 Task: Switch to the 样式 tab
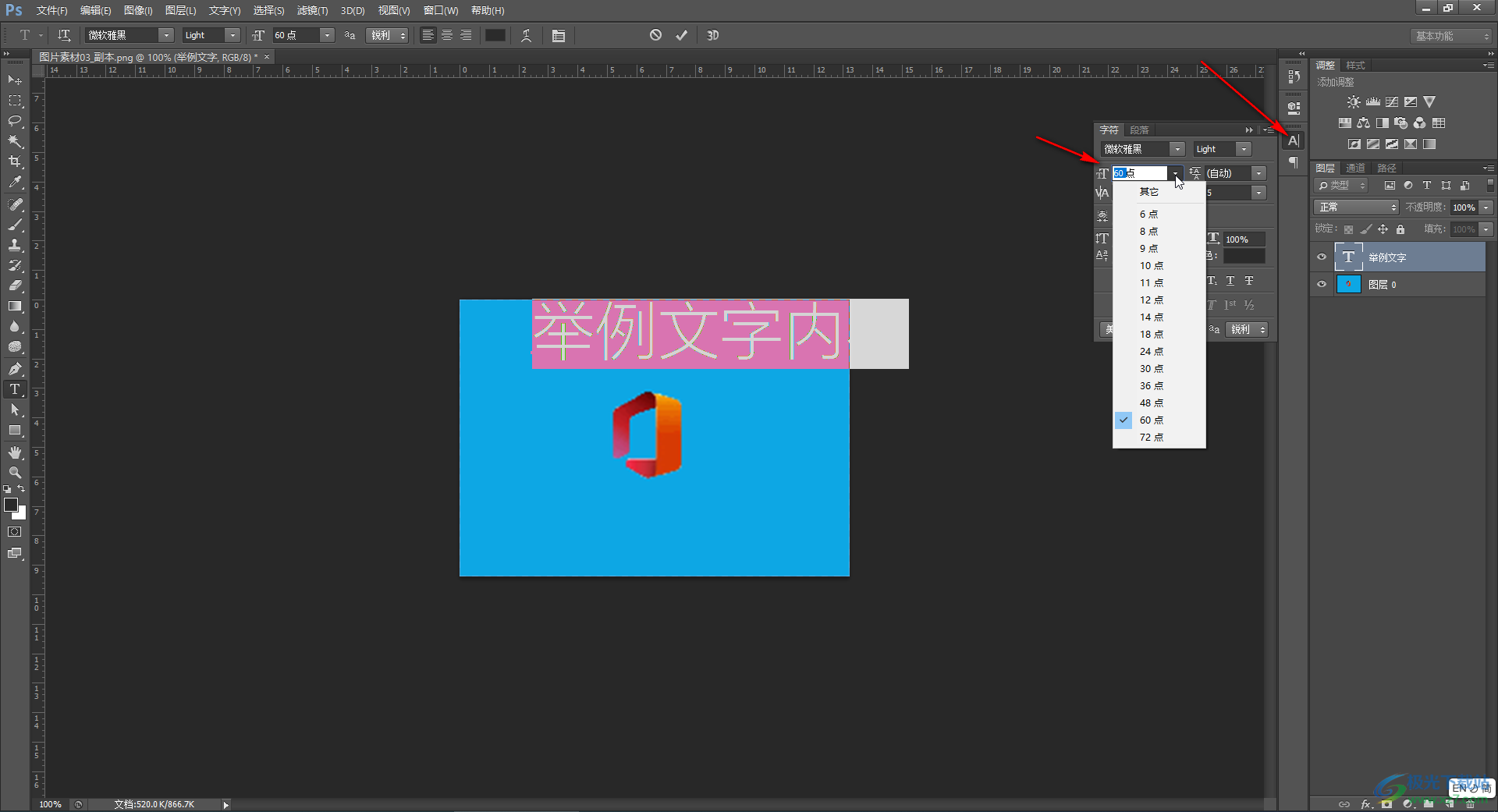[1355, 65]
